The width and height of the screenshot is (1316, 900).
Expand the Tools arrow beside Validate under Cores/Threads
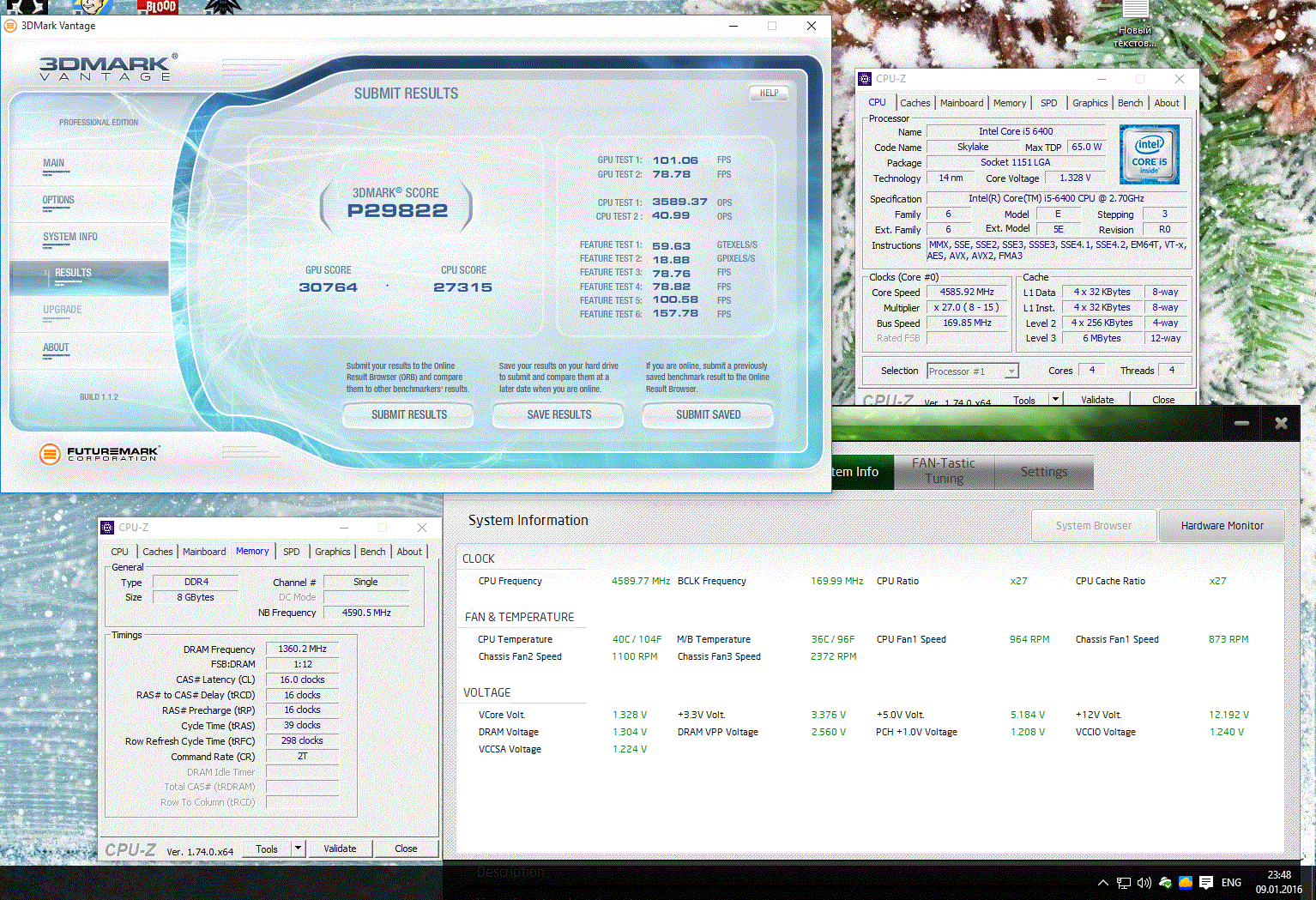coord(1056,399)
